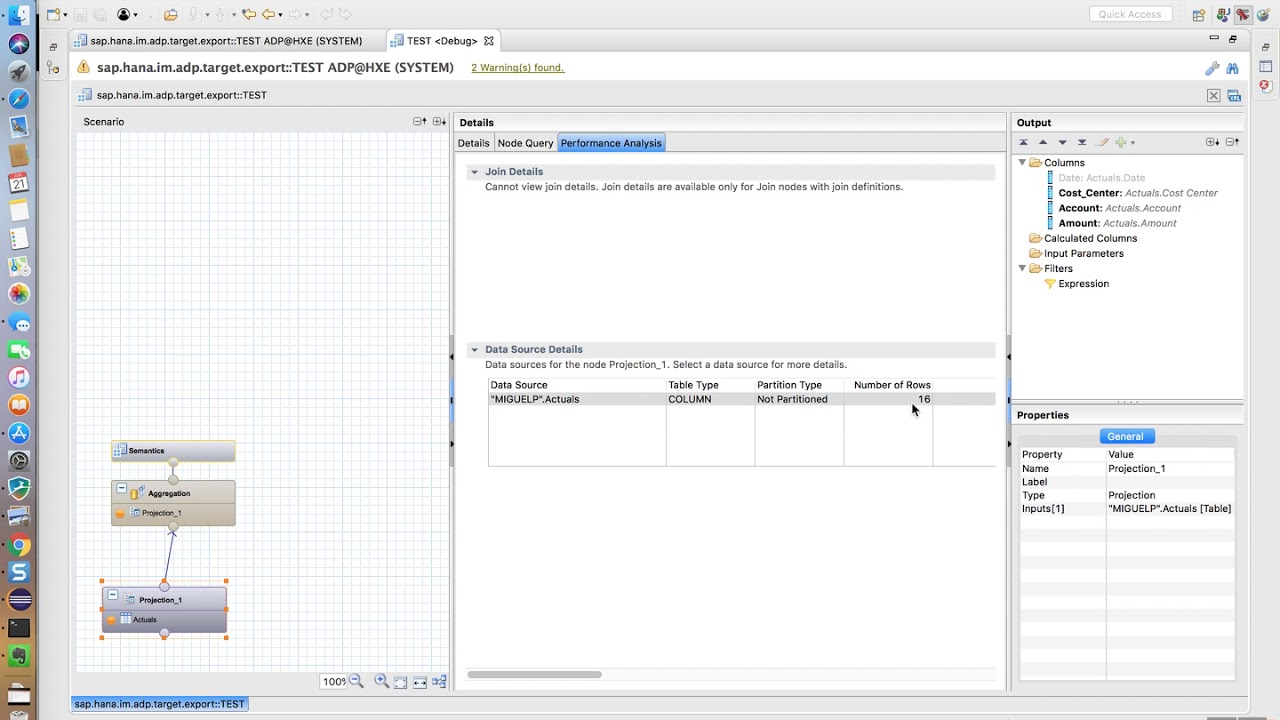Select the TEST <Debug> editor tab
The width and height of the screenshot is (1280, 720).
click(x=441, y=41)
